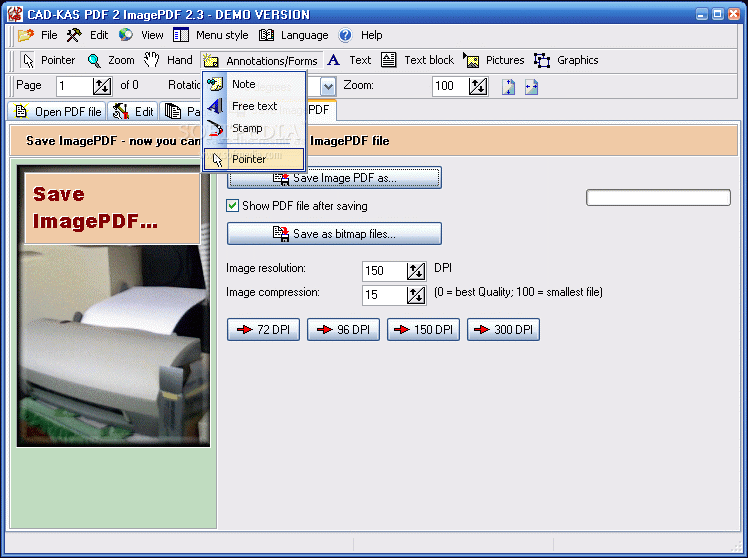748x558 pixels.
Task: Choose Stamp from Annotations menu
Action: point(254,128)
